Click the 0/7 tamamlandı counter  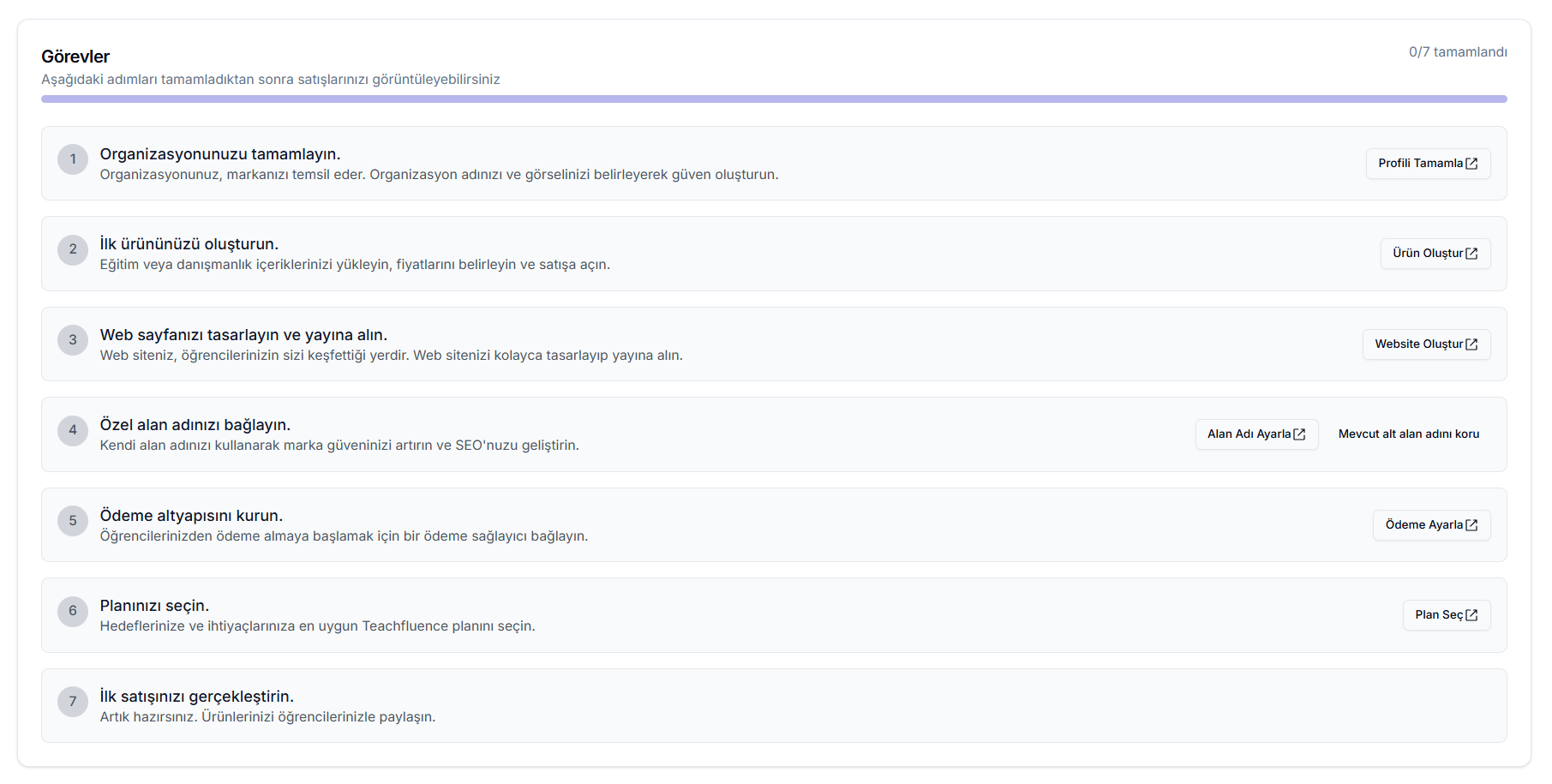click(x=1458, y=52)
